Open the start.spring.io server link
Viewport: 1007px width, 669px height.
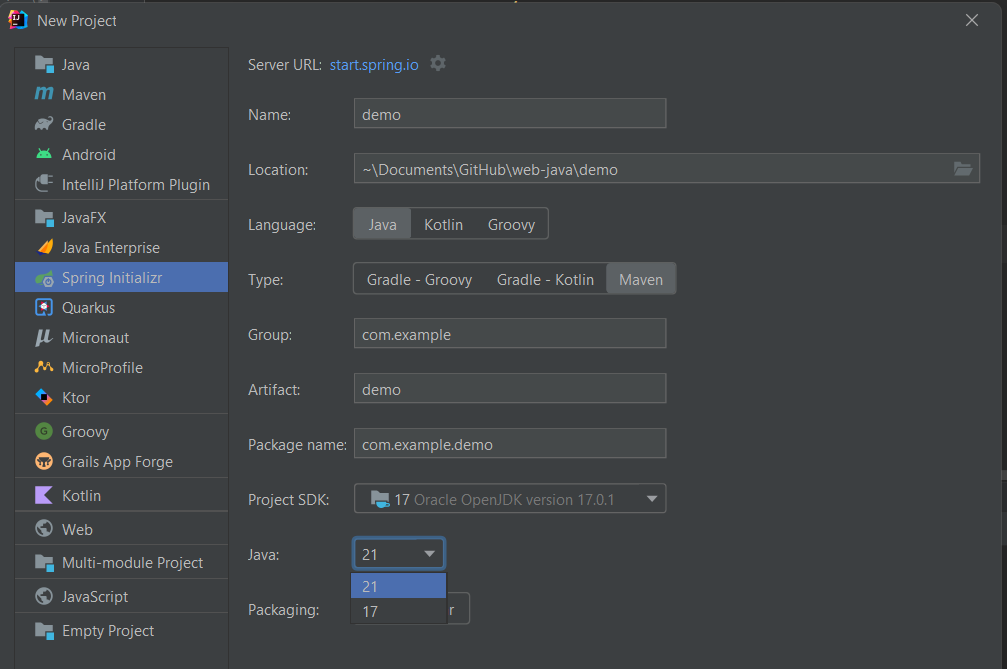(374, 64)
